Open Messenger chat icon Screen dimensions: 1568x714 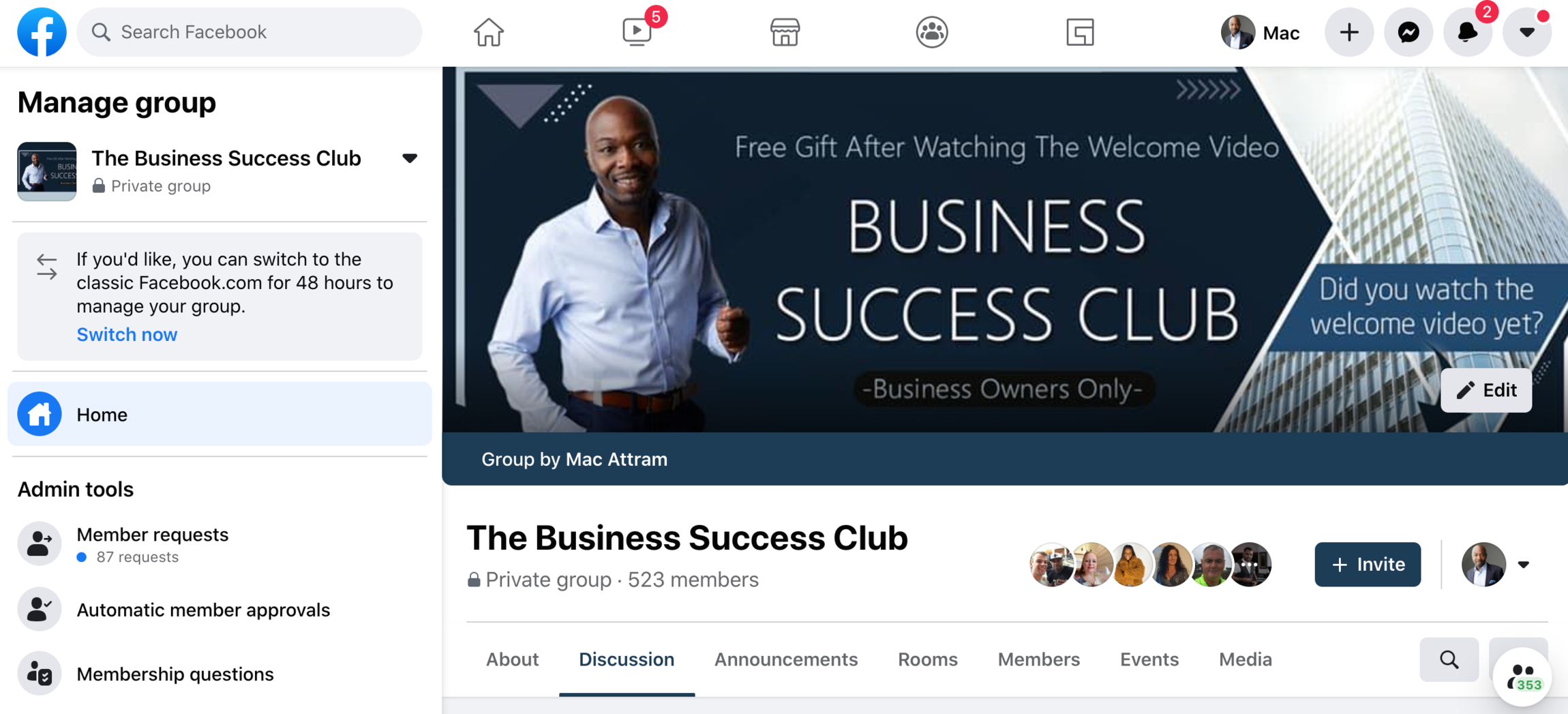tap(1408, 32)
